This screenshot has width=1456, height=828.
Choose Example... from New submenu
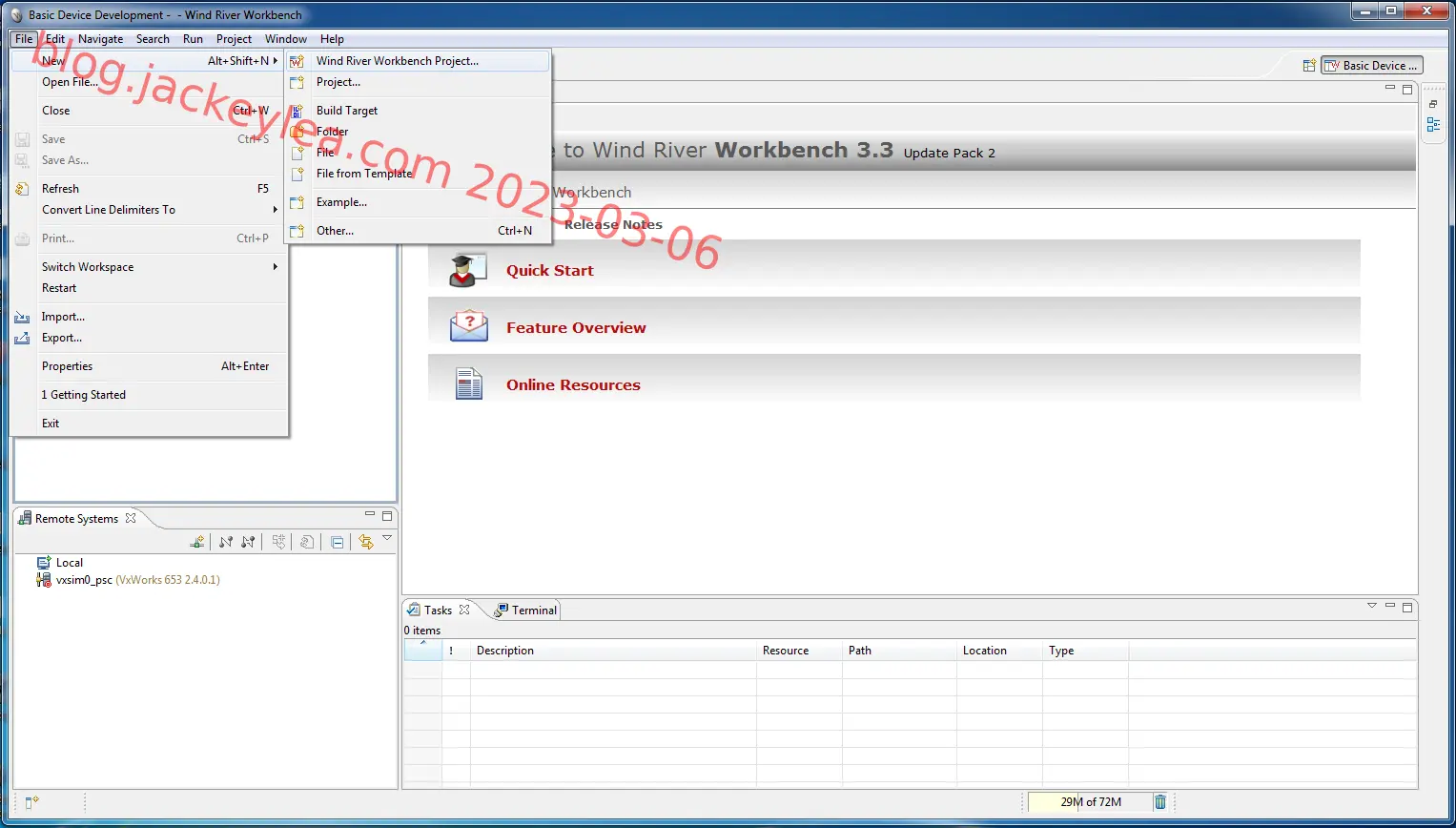click(419, 202)
